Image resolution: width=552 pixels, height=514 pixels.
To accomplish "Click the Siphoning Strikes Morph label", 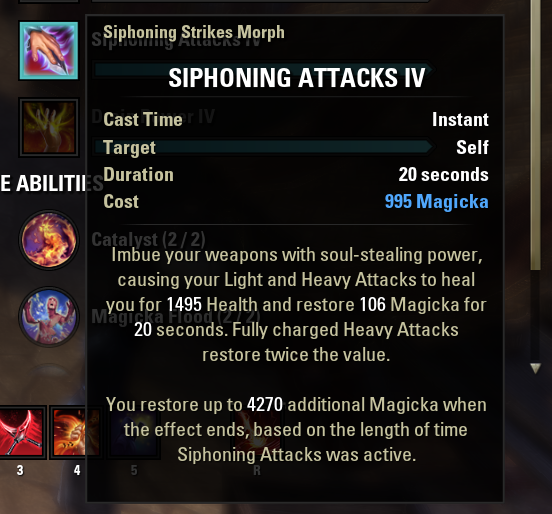I will (x=194, y=32).
